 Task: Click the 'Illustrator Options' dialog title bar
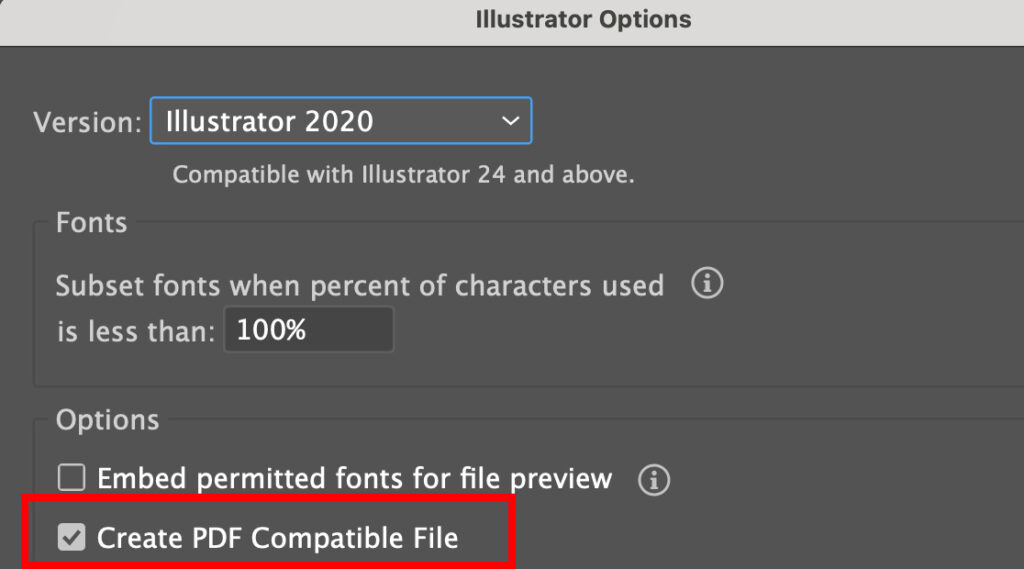pyautogui.click(x=583, y=19)
